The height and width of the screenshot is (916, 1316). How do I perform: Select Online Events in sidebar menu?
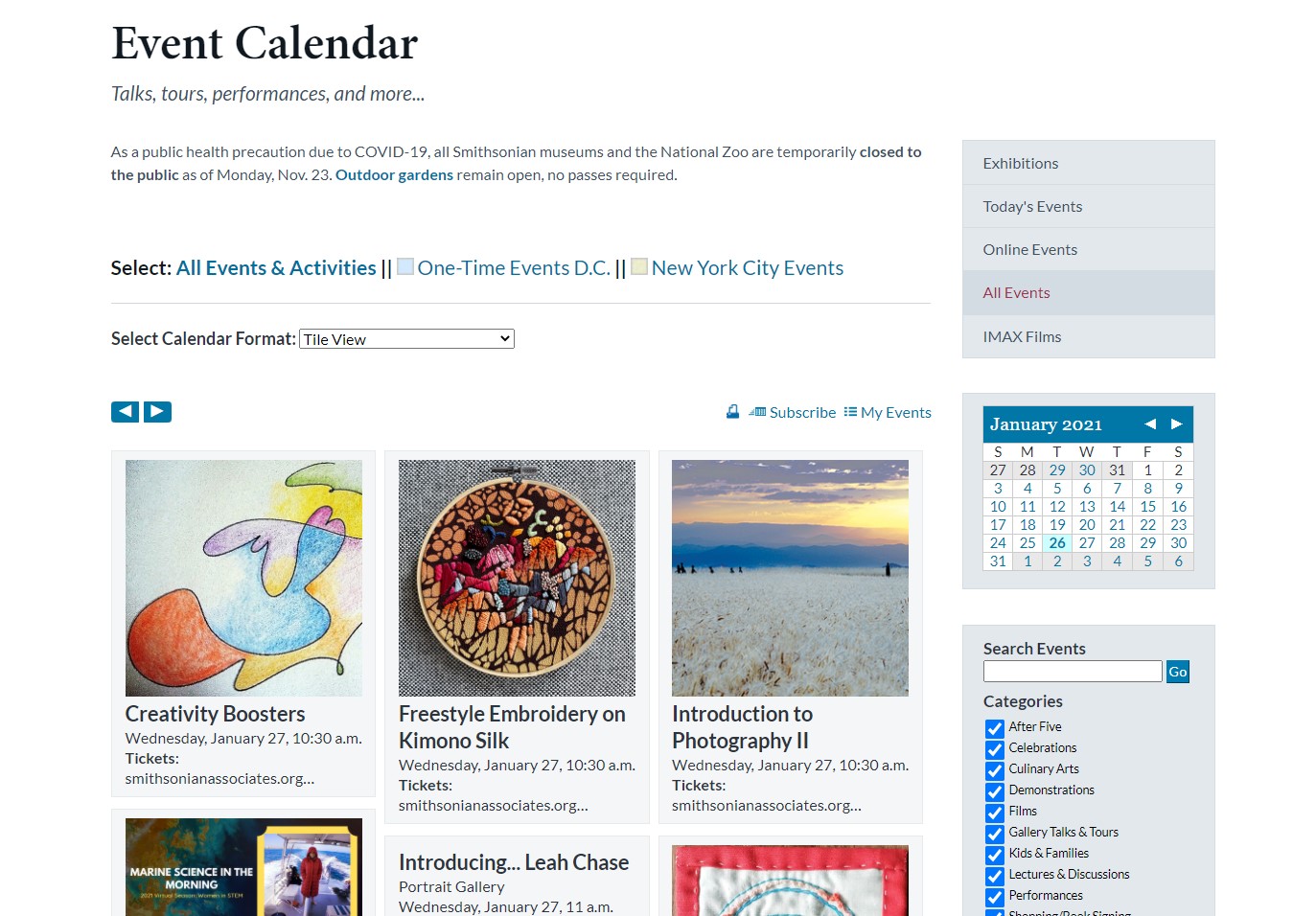[x=1088, y=249]
